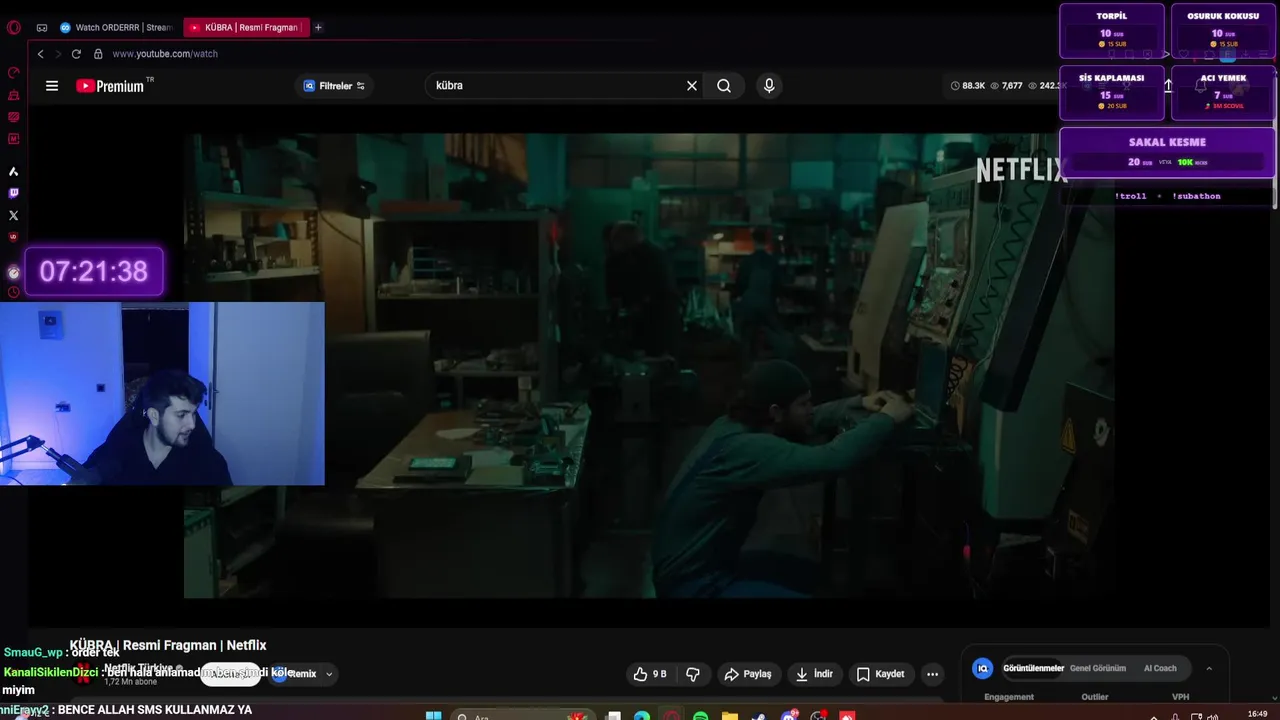Open X (Twitter) in the sidebar
The width and height of the screenshot is (1280, 720).
13,215
